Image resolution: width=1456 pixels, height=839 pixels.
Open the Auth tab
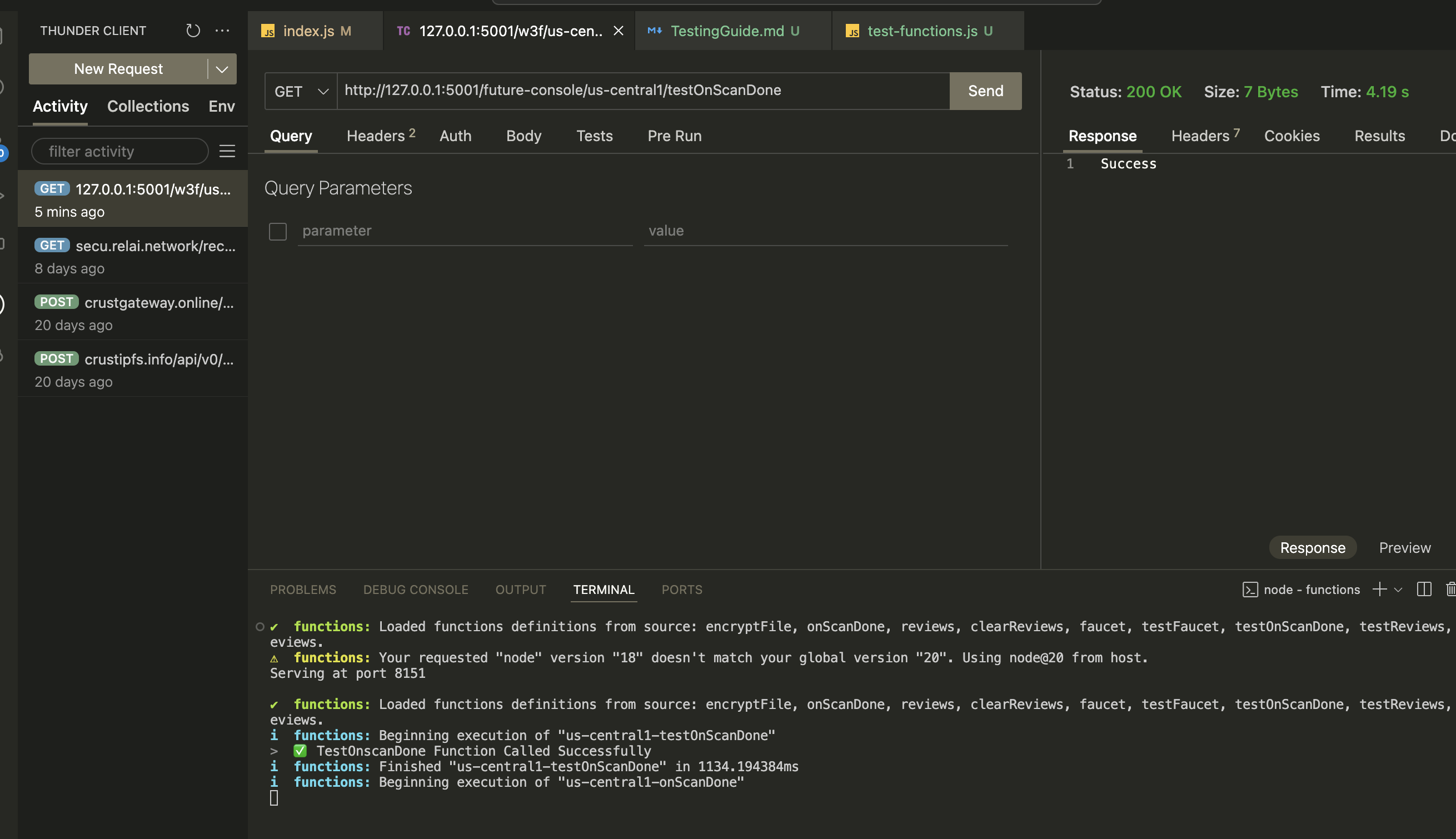coord(455,136)
